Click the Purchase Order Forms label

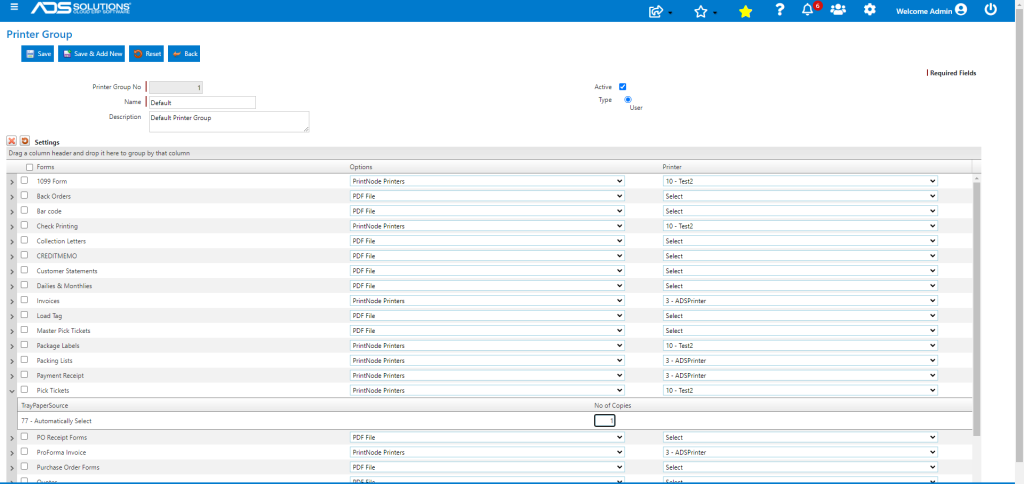(x=68, y=467)
